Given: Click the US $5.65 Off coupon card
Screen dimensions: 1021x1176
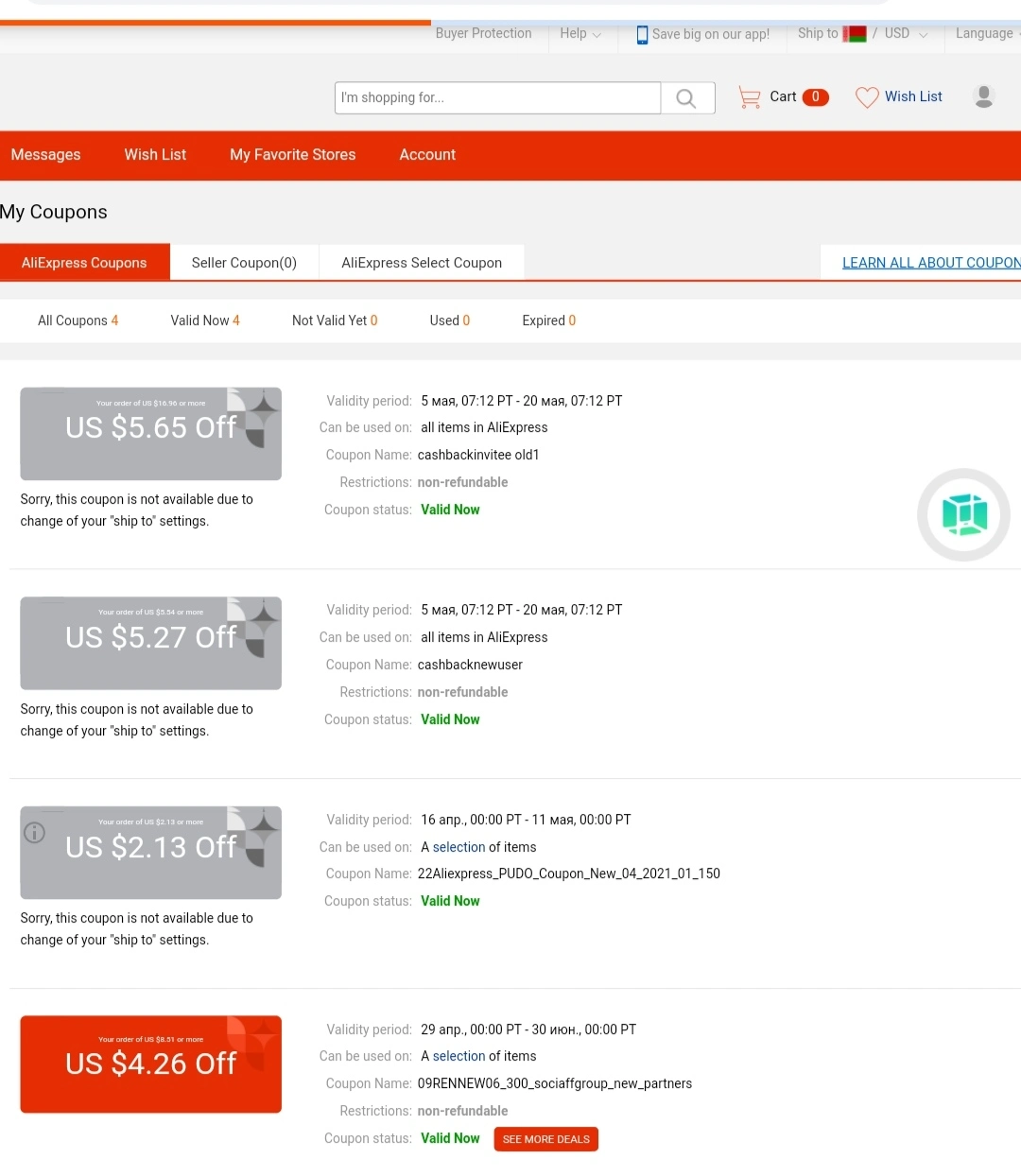Looking at the screenshot, I should (151, 434).
